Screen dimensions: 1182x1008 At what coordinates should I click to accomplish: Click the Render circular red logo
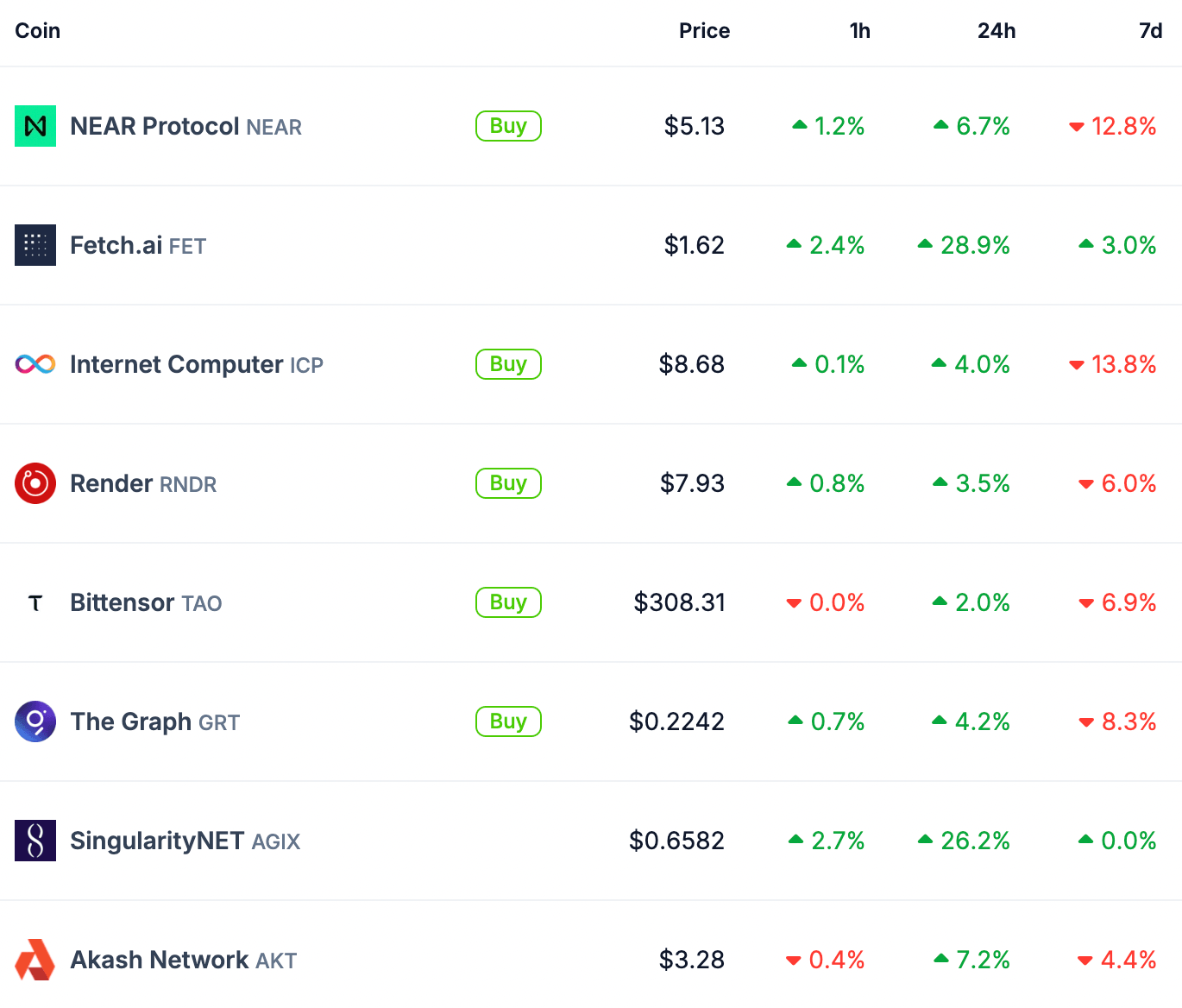35,483
